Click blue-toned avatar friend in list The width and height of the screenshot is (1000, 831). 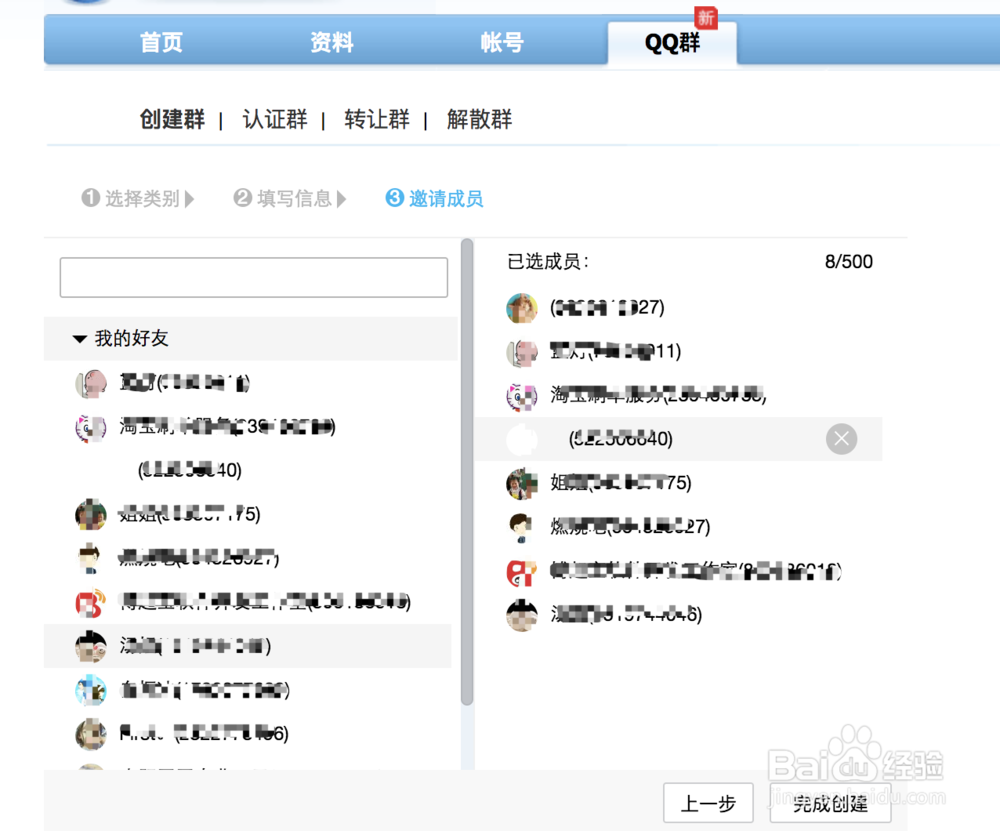pos(91,690)
